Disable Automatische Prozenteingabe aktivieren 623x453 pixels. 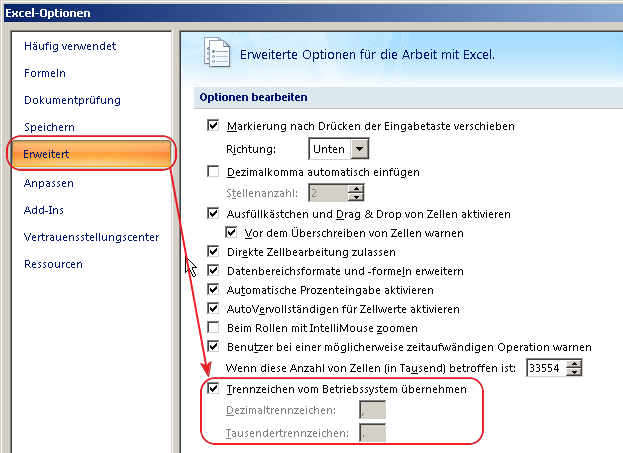coord(213,290)
